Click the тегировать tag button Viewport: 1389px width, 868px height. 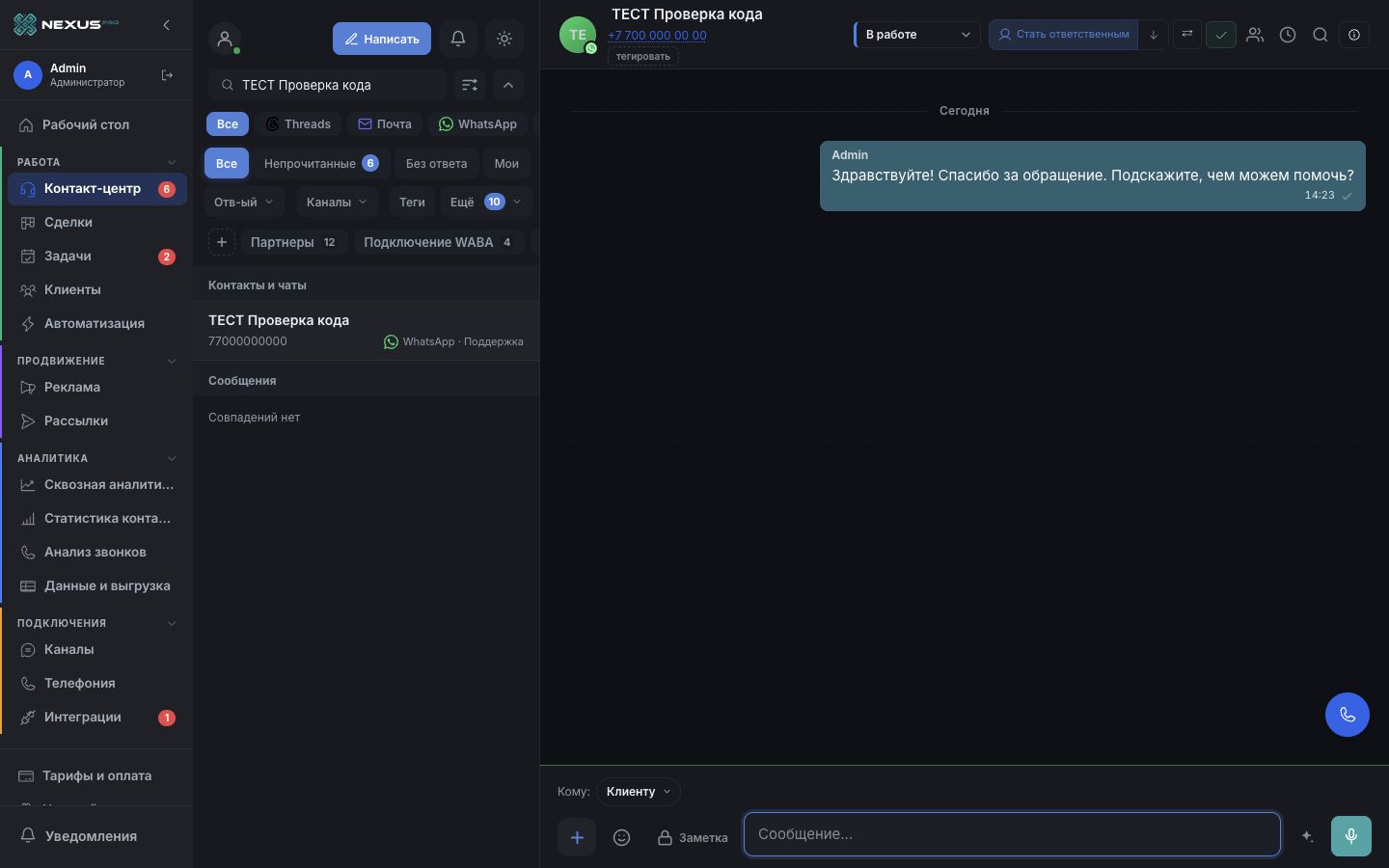[643, 56]
